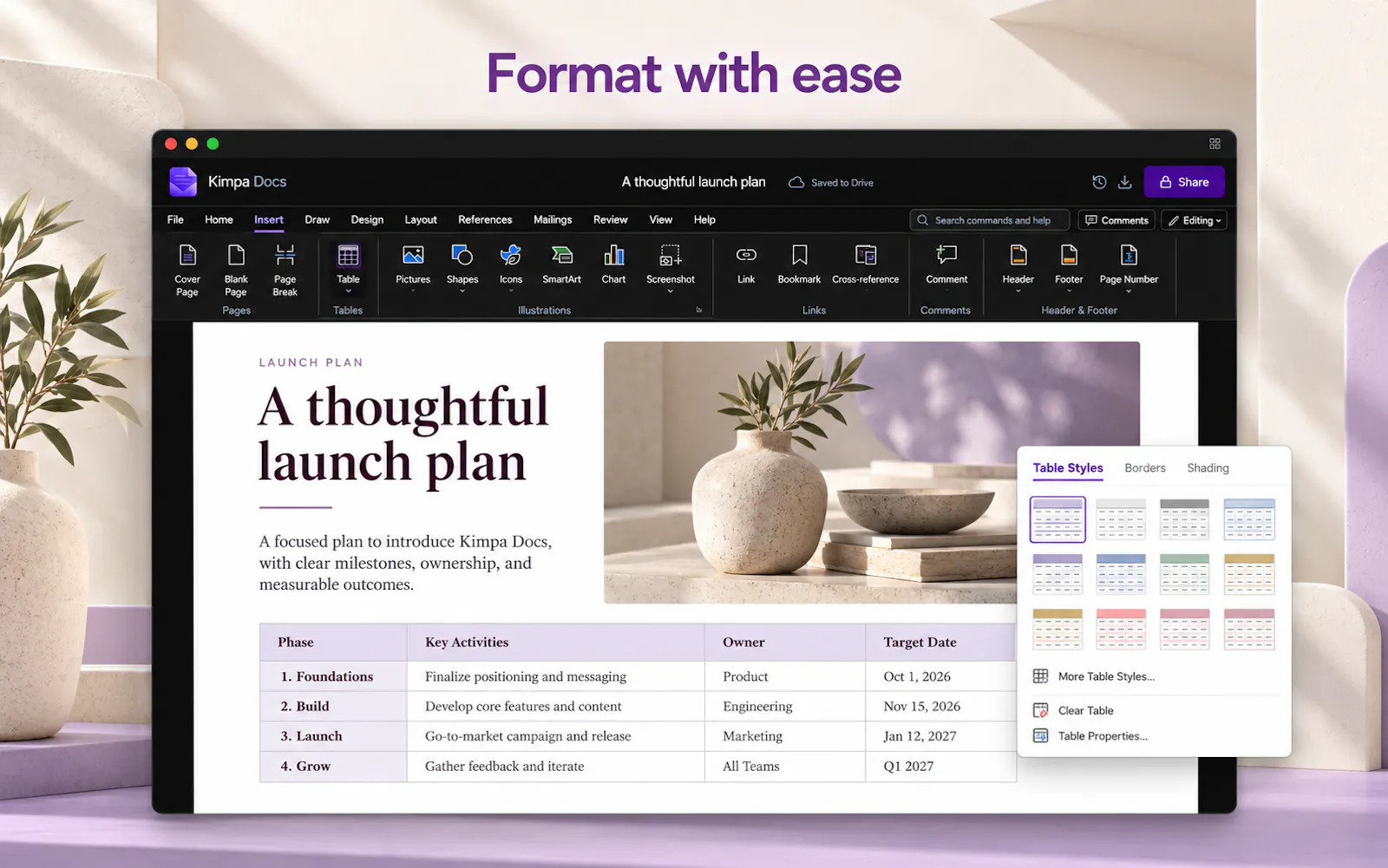Insert a Cover Page

coord(187,270)
